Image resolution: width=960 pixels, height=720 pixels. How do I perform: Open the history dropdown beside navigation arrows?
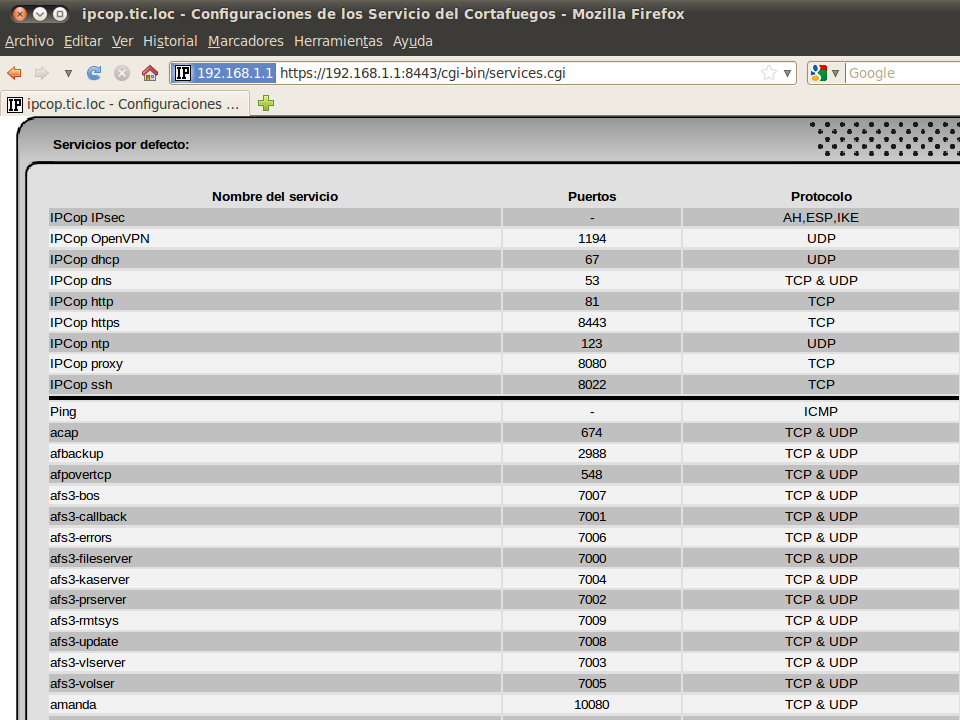[x=68, y=73]
